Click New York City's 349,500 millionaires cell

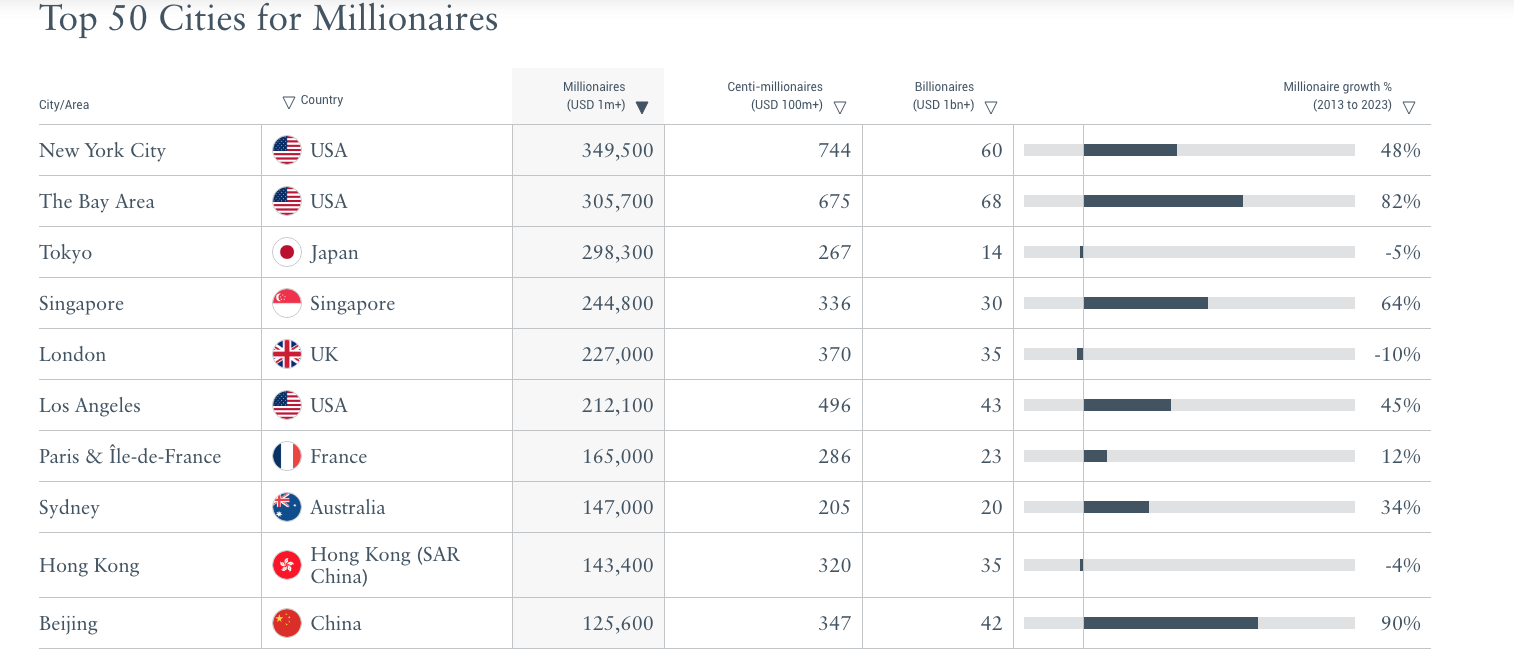588,150
